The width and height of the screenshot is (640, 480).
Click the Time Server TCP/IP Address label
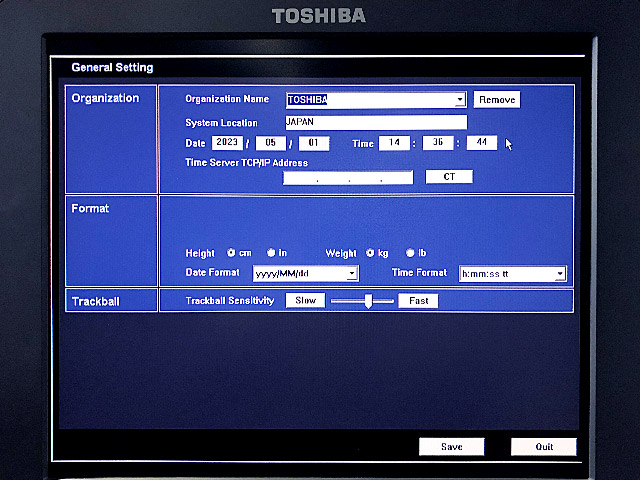247,163
